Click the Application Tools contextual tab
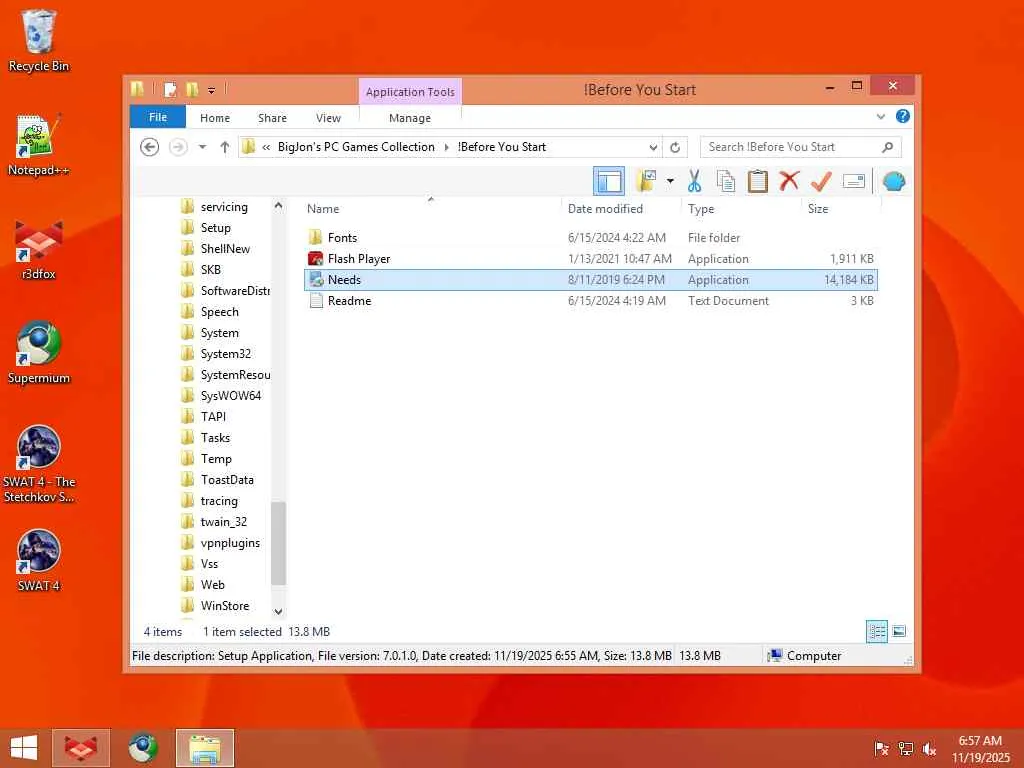 point(410,91)
